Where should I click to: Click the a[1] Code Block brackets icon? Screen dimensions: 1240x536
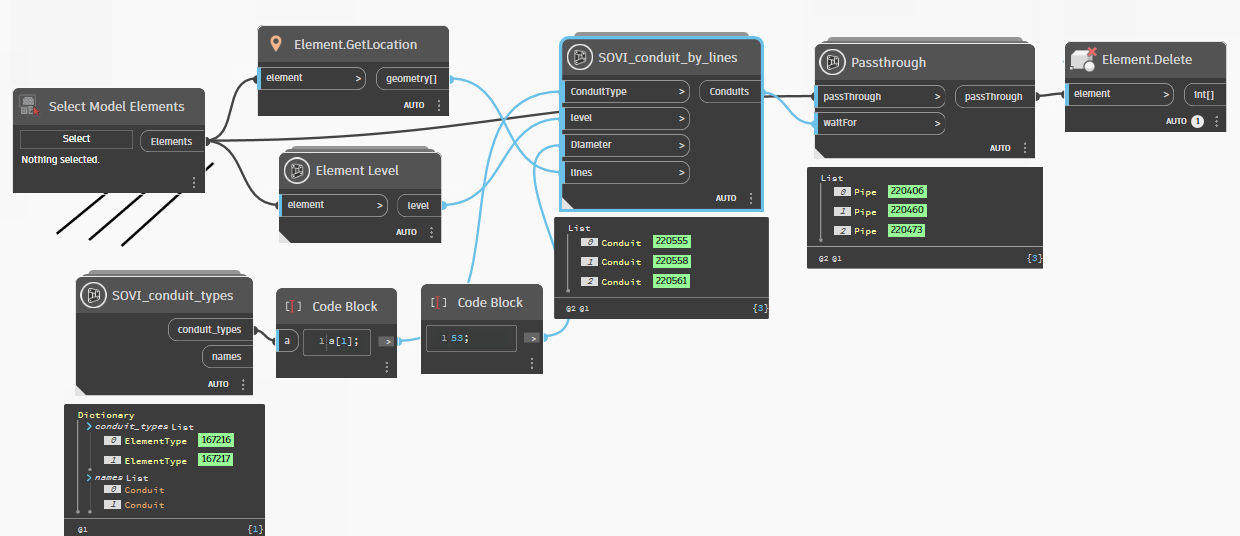coord(293,306)
